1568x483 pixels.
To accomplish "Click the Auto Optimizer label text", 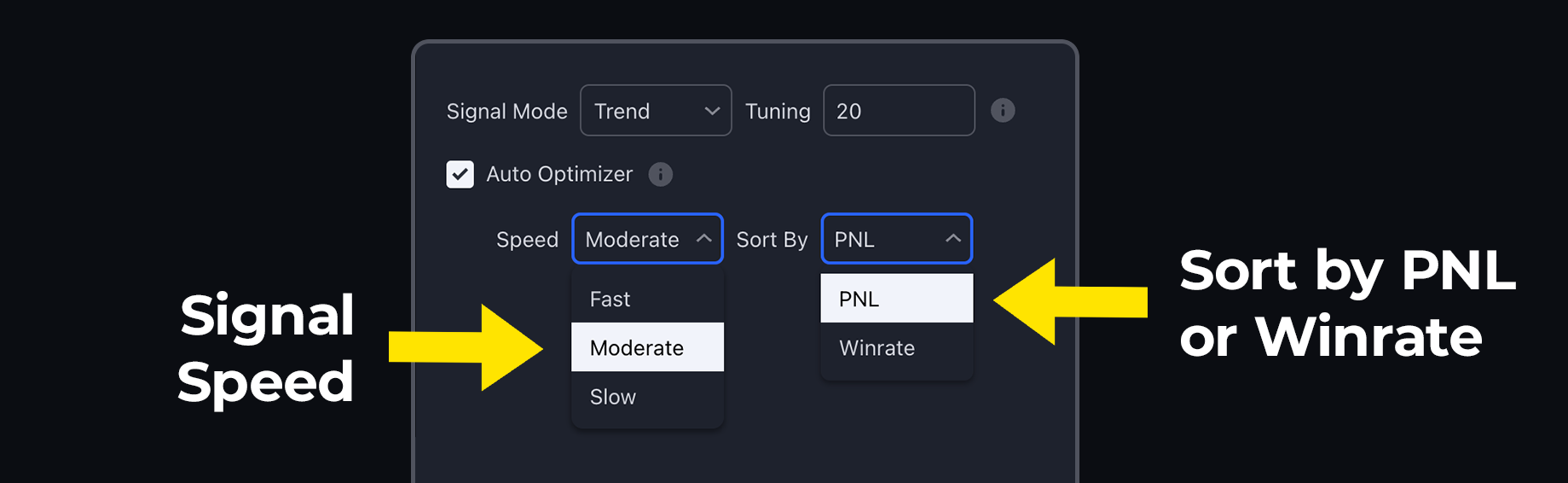I will pyautogui.click(x=559, y=174).
